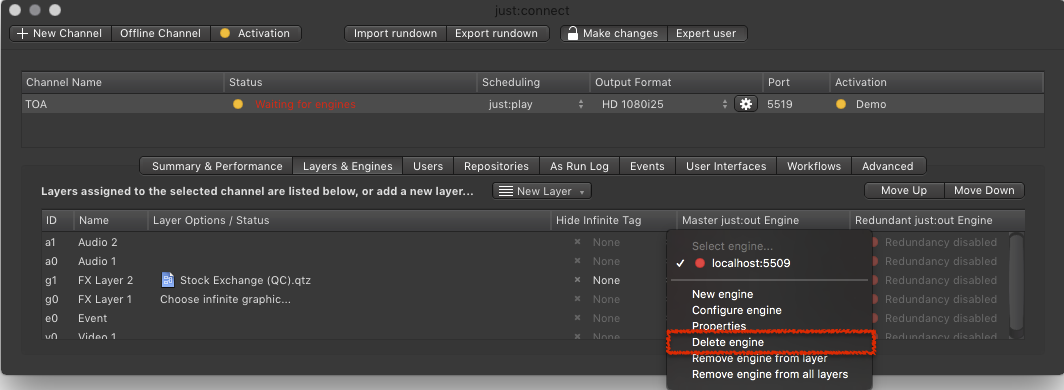
Task: Click Export rundown
Action: pos(496,33)
